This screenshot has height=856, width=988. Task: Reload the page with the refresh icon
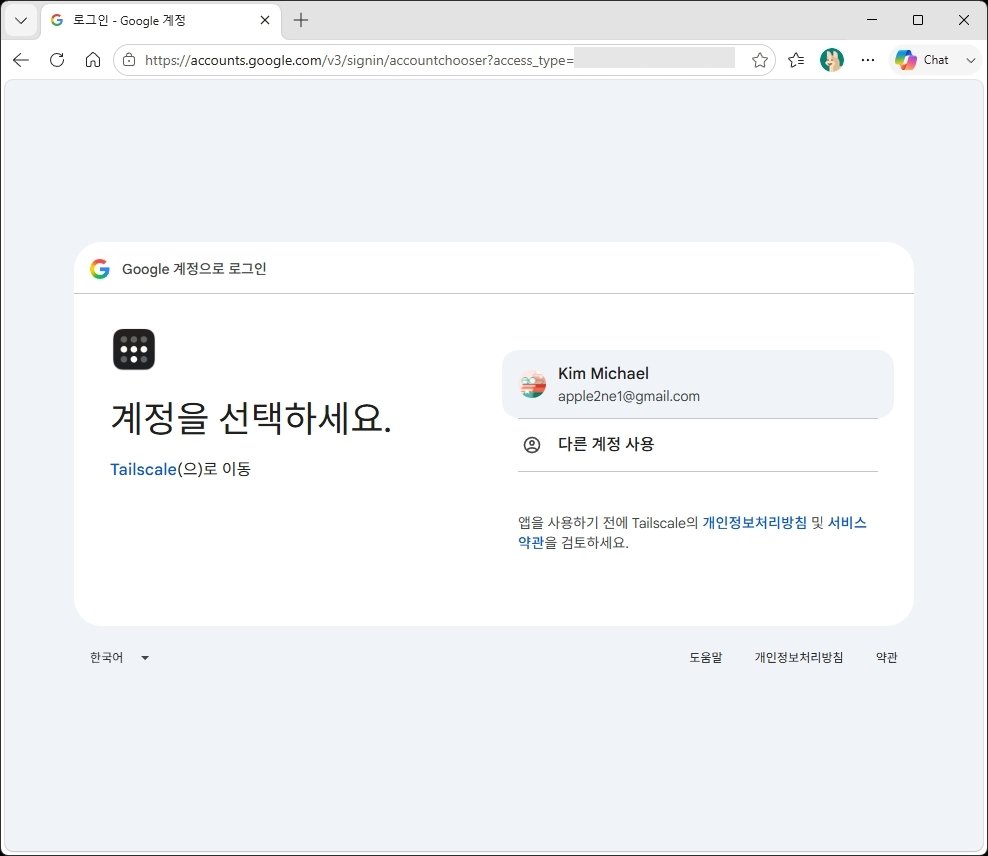coord(57,60)
